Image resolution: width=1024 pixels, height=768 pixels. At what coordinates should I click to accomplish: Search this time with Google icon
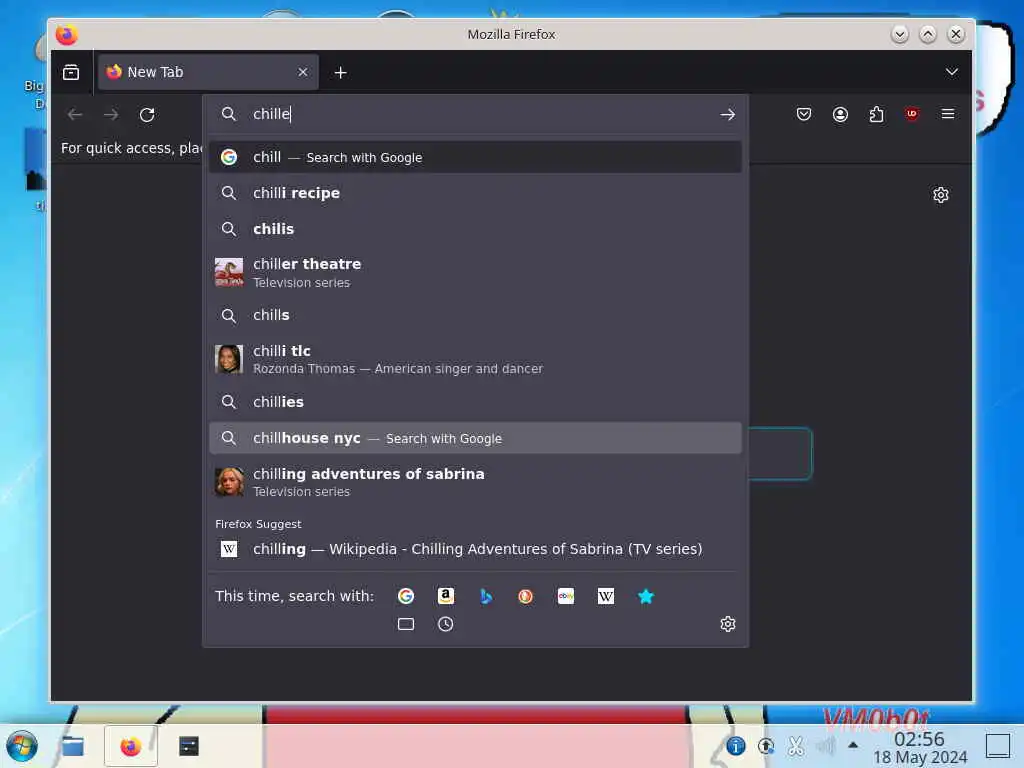point(406,596)
